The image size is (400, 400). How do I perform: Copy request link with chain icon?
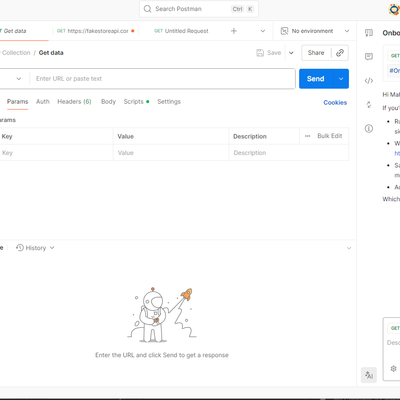pyautogui.click(x=340, y=53)
